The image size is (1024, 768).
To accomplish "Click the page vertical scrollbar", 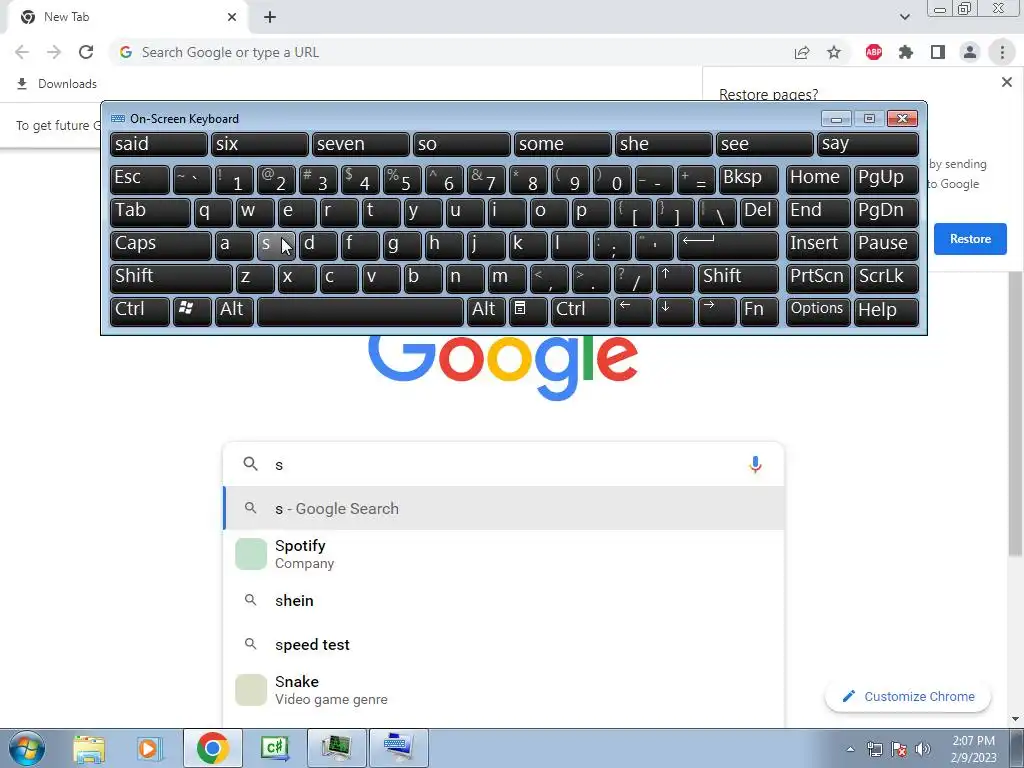I will (1015, 415).
